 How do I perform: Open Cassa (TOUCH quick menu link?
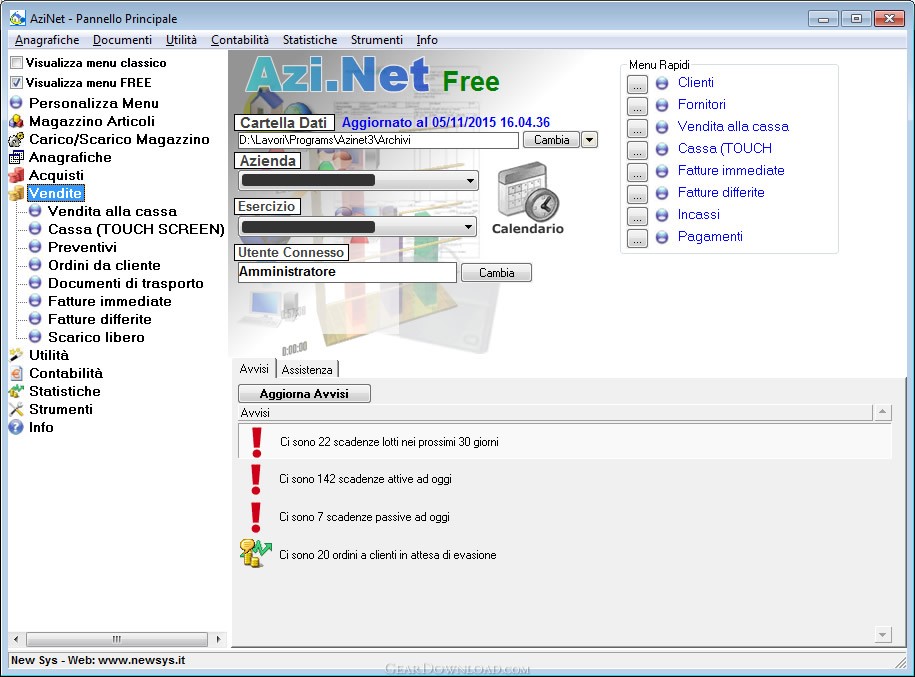pyautogui.click(x=725, y=149)
